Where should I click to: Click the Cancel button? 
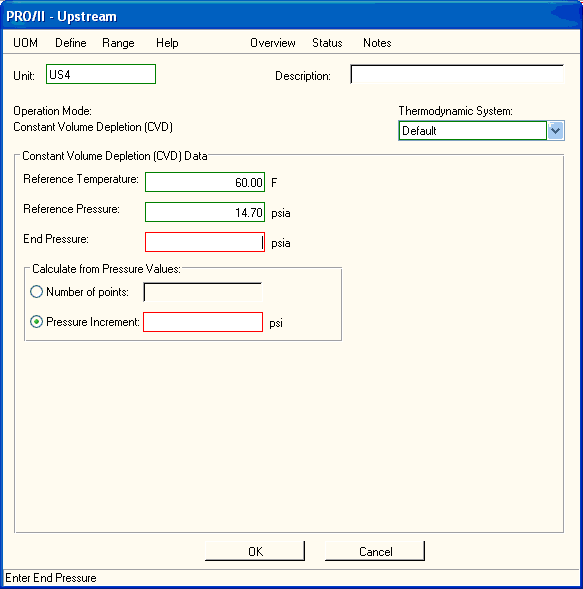375,551
